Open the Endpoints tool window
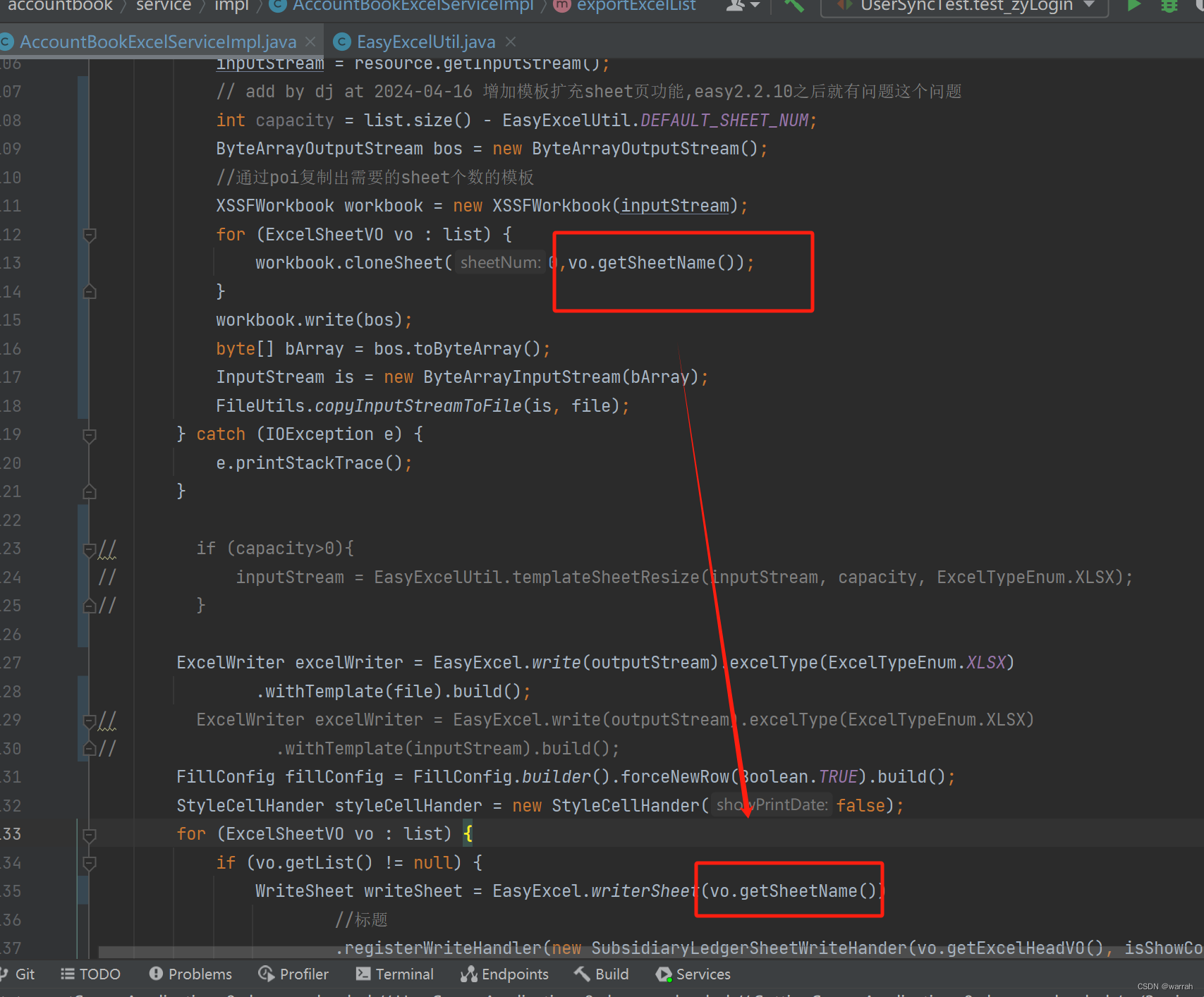This screenshot has height=997, width=1204. 504,974
